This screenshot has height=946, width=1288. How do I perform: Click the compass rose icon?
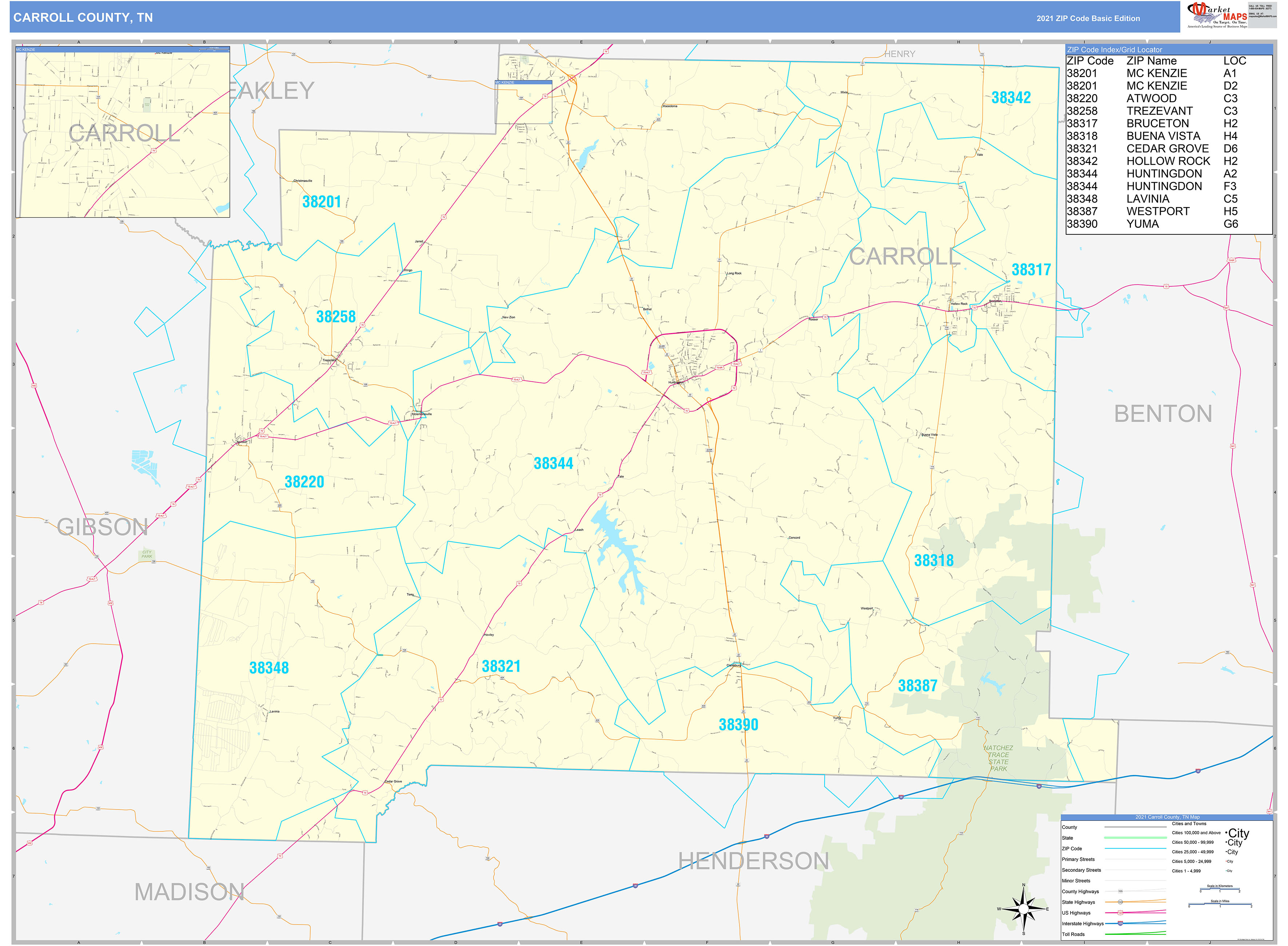[x=1024, y=909]
